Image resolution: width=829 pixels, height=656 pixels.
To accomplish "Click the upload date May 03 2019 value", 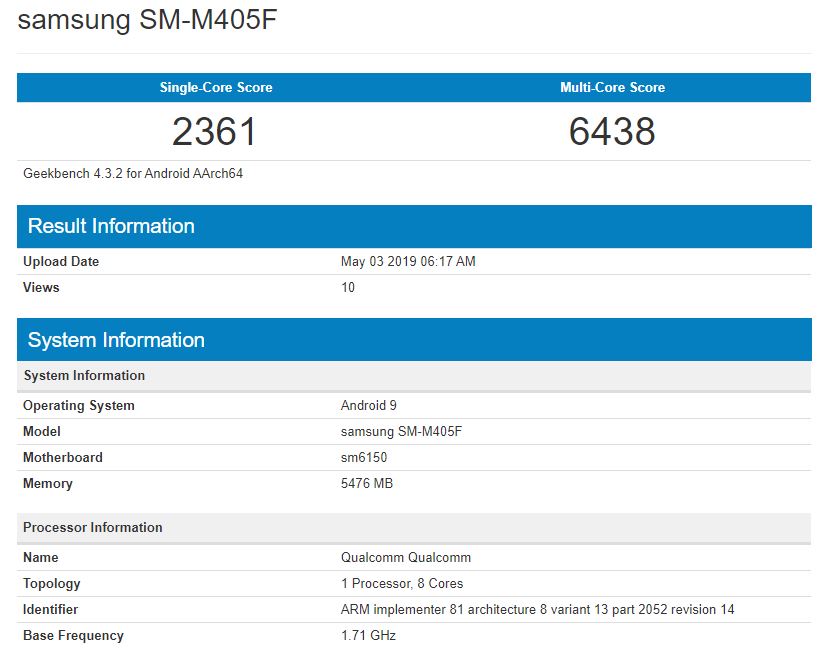I will [x=408, y=262].
